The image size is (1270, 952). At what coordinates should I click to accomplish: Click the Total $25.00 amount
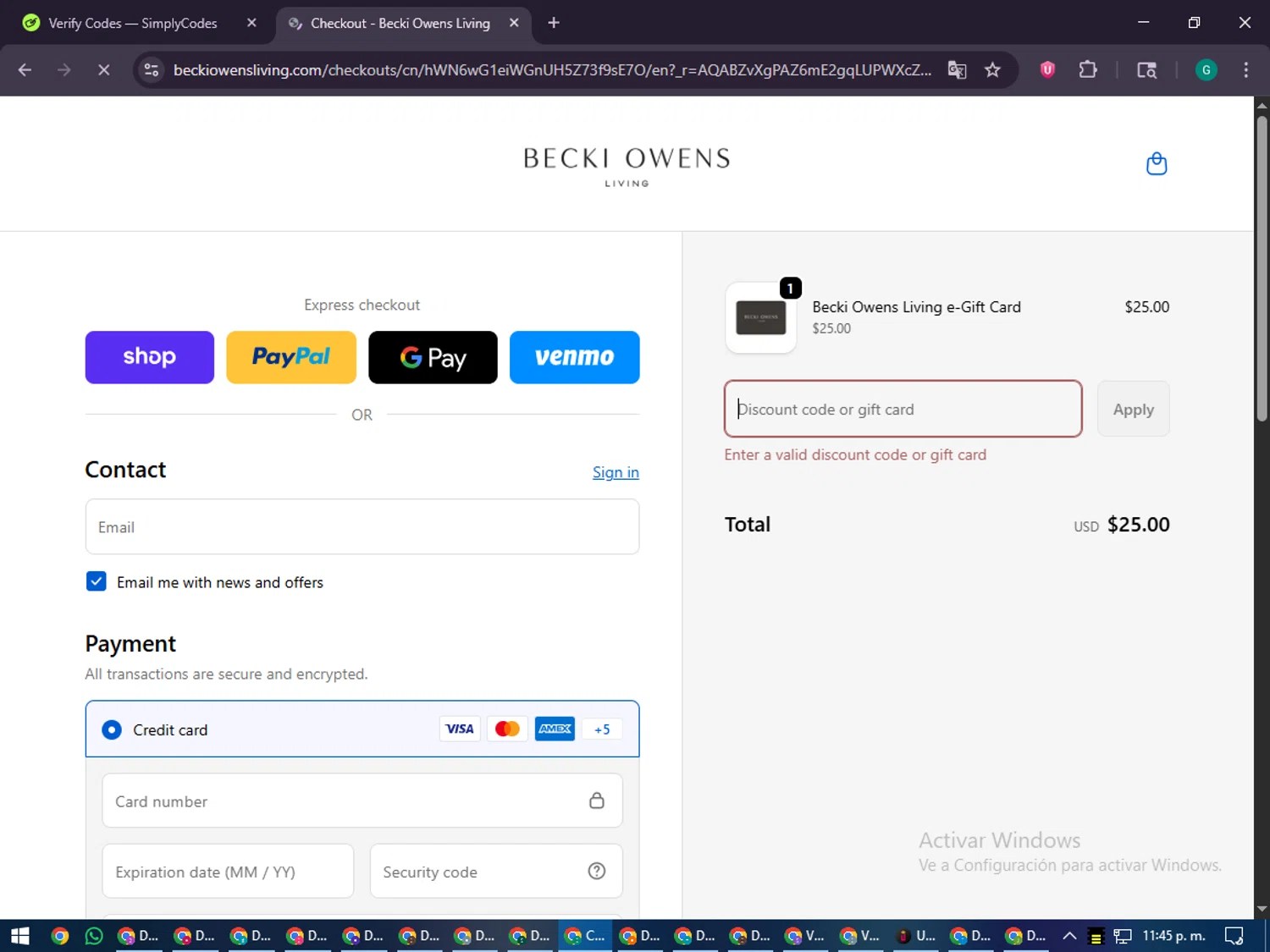[1138, 525]
